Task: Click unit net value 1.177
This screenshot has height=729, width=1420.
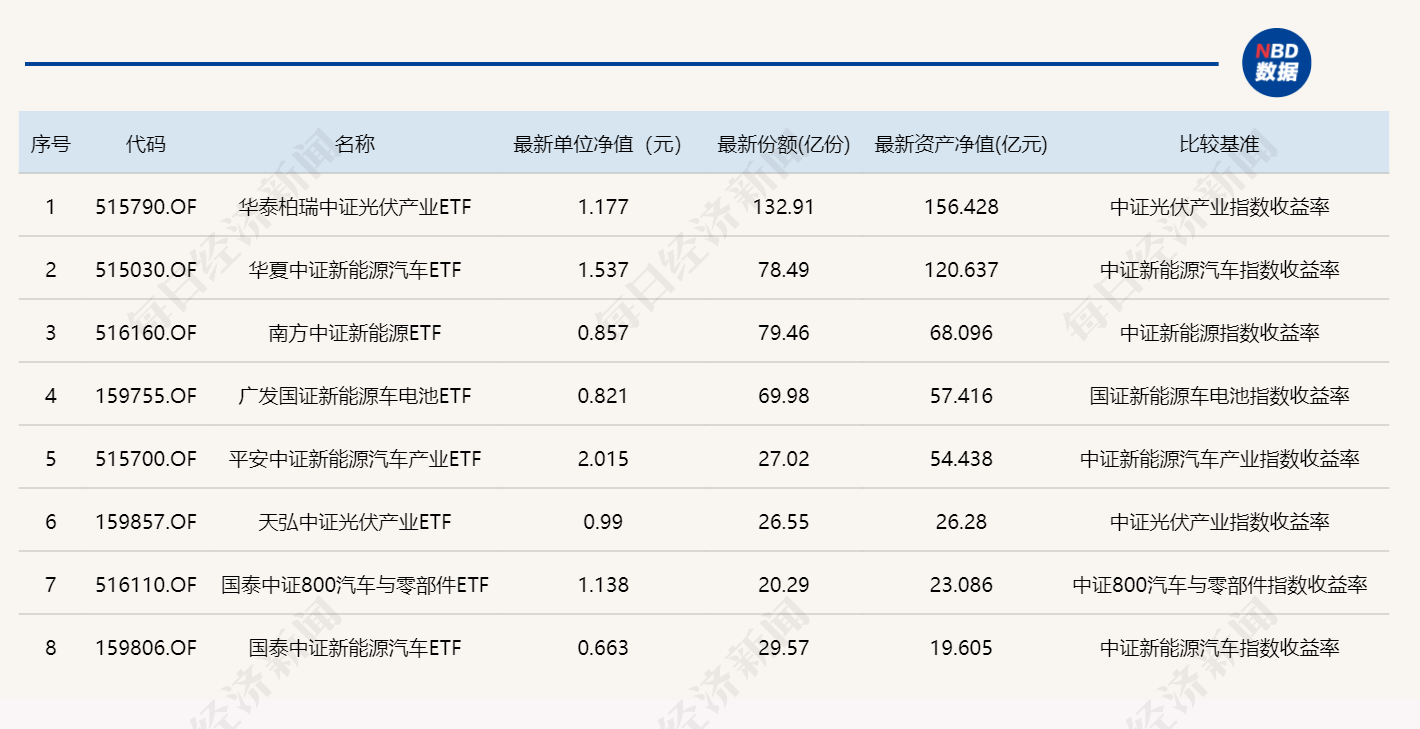Action: 603,207
